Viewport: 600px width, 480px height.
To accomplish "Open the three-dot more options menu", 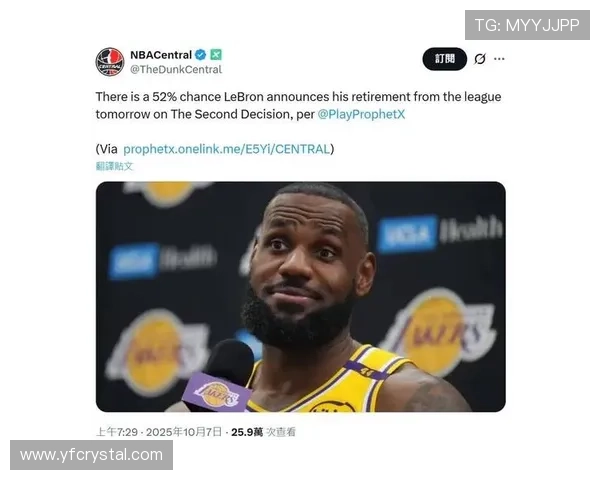I will tap(499, 59).
